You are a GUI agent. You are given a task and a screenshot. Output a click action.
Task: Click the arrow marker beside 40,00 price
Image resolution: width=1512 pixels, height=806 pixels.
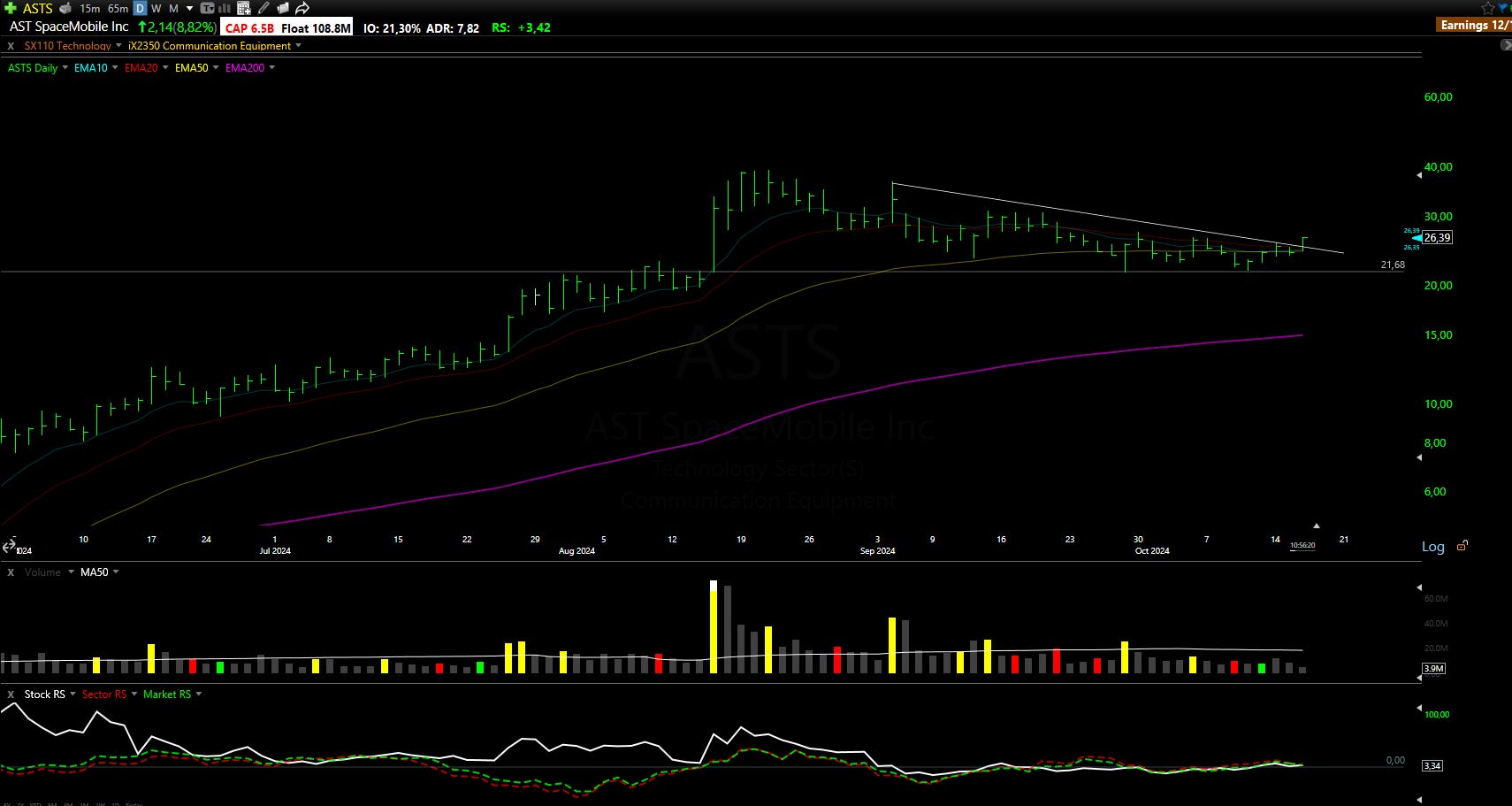point(1419,175)
